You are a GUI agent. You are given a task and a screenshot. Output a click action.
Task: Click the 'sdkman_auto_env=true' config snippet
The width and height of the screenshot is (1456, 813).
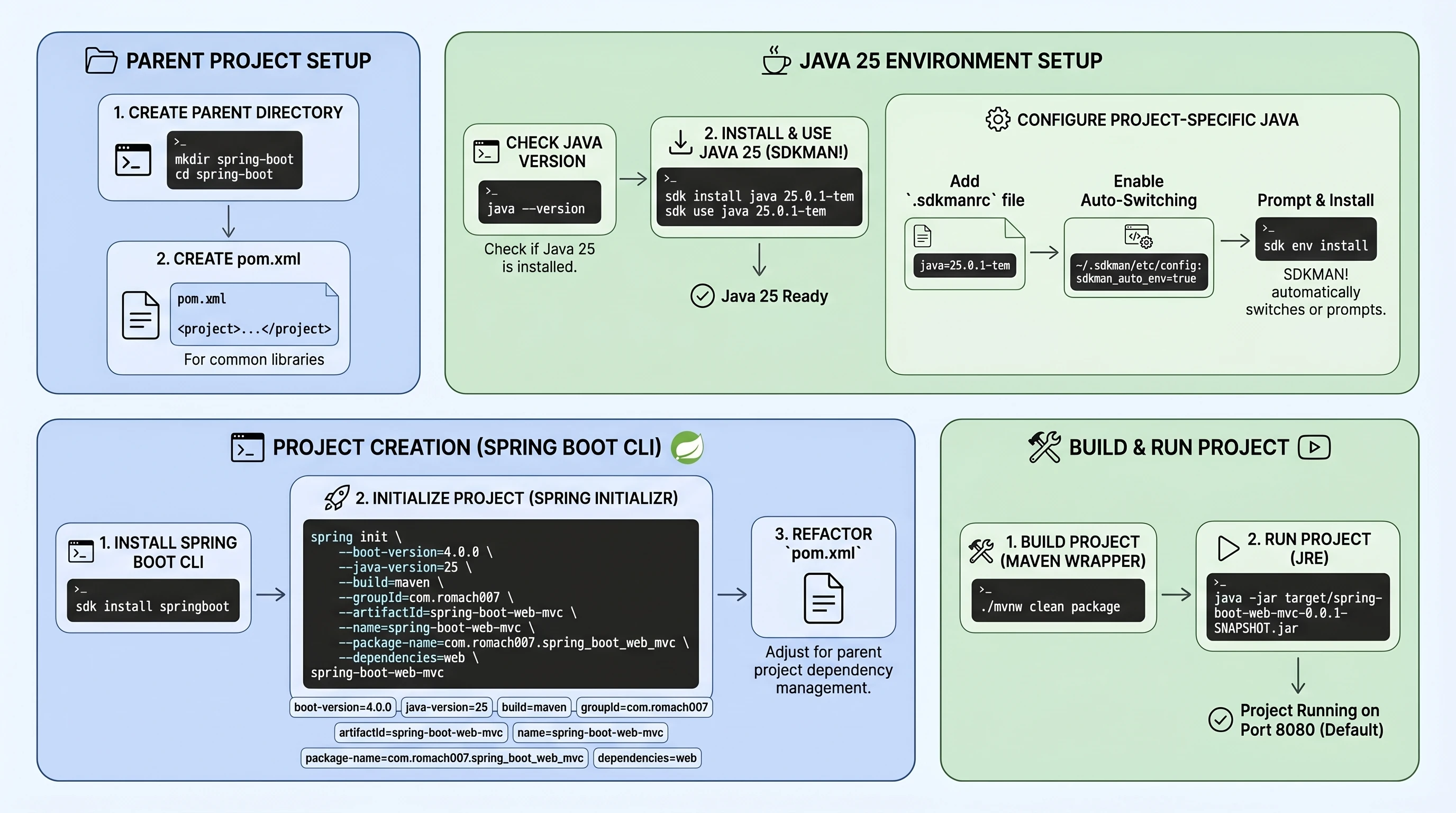tap(1139, 272)
